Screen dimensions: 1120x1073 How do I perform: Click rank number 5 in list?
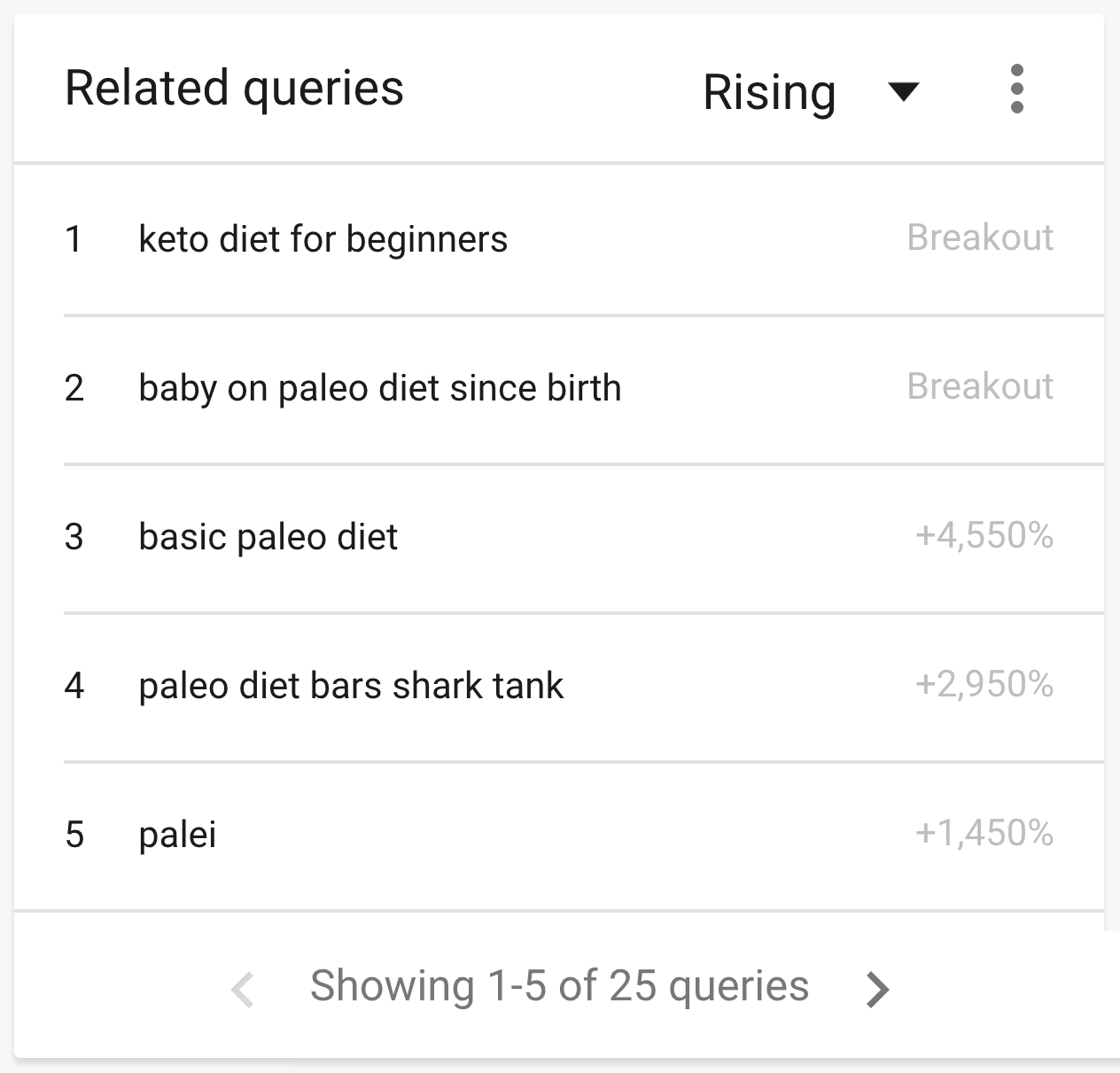coord(74,835)
